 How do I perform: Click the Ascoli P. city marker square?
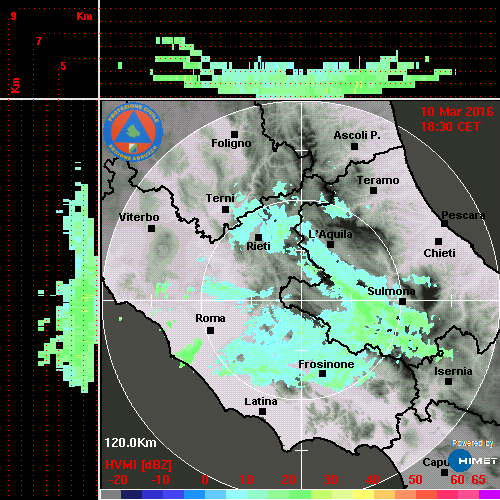[x=354, y=146]
